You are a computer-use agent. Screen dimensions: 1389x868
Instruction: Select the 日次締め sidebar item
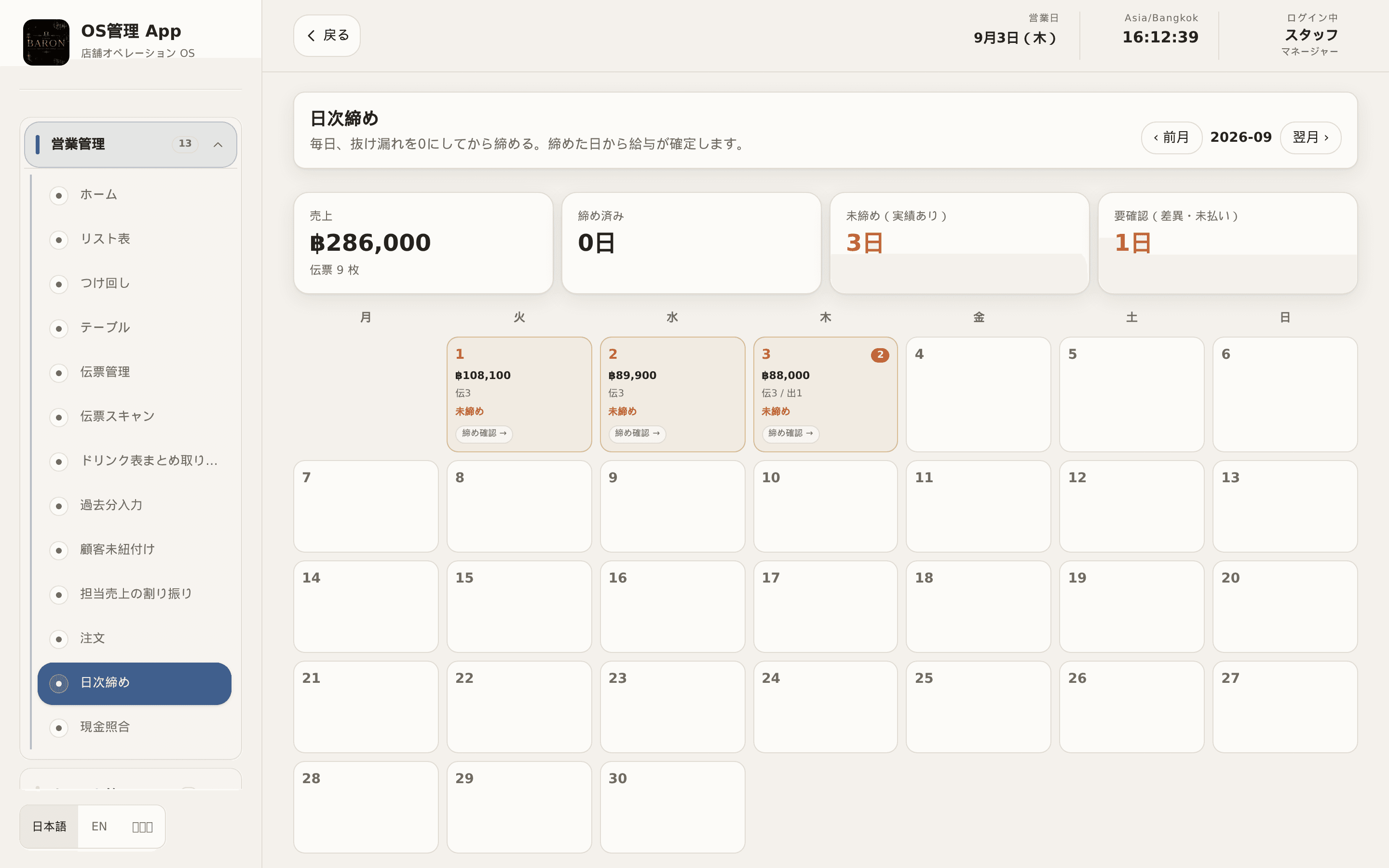[134, 683]
